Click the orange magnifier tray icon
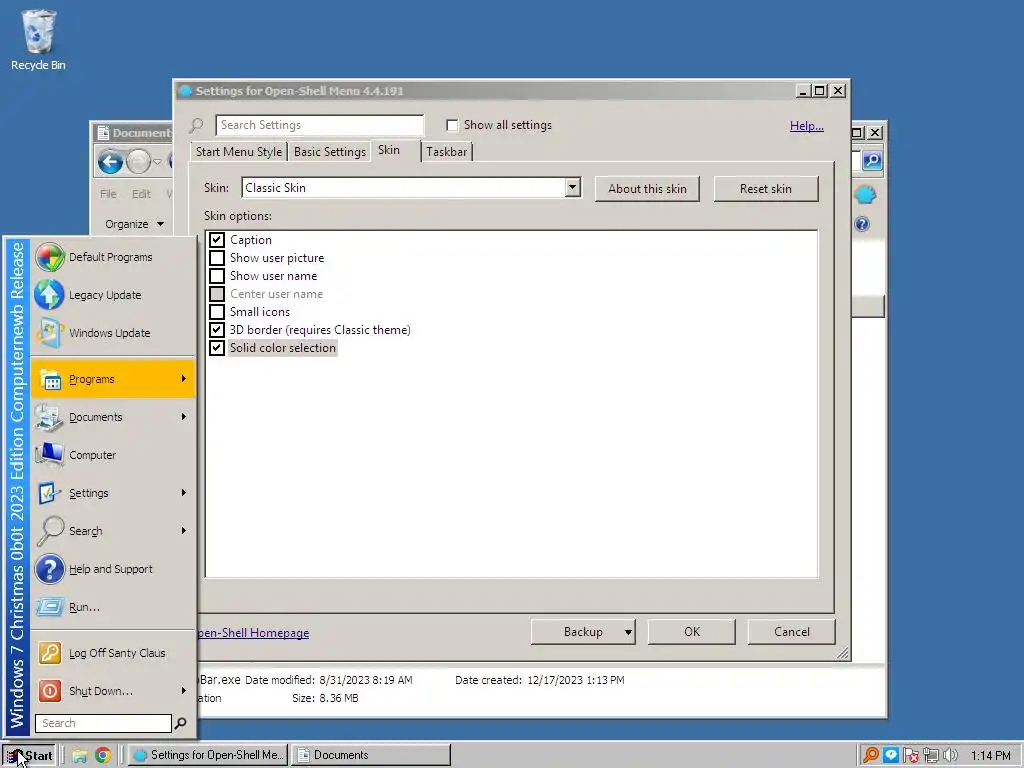Image resolution: width=1024 pixels, height=768 pixels. coord(871,756)
